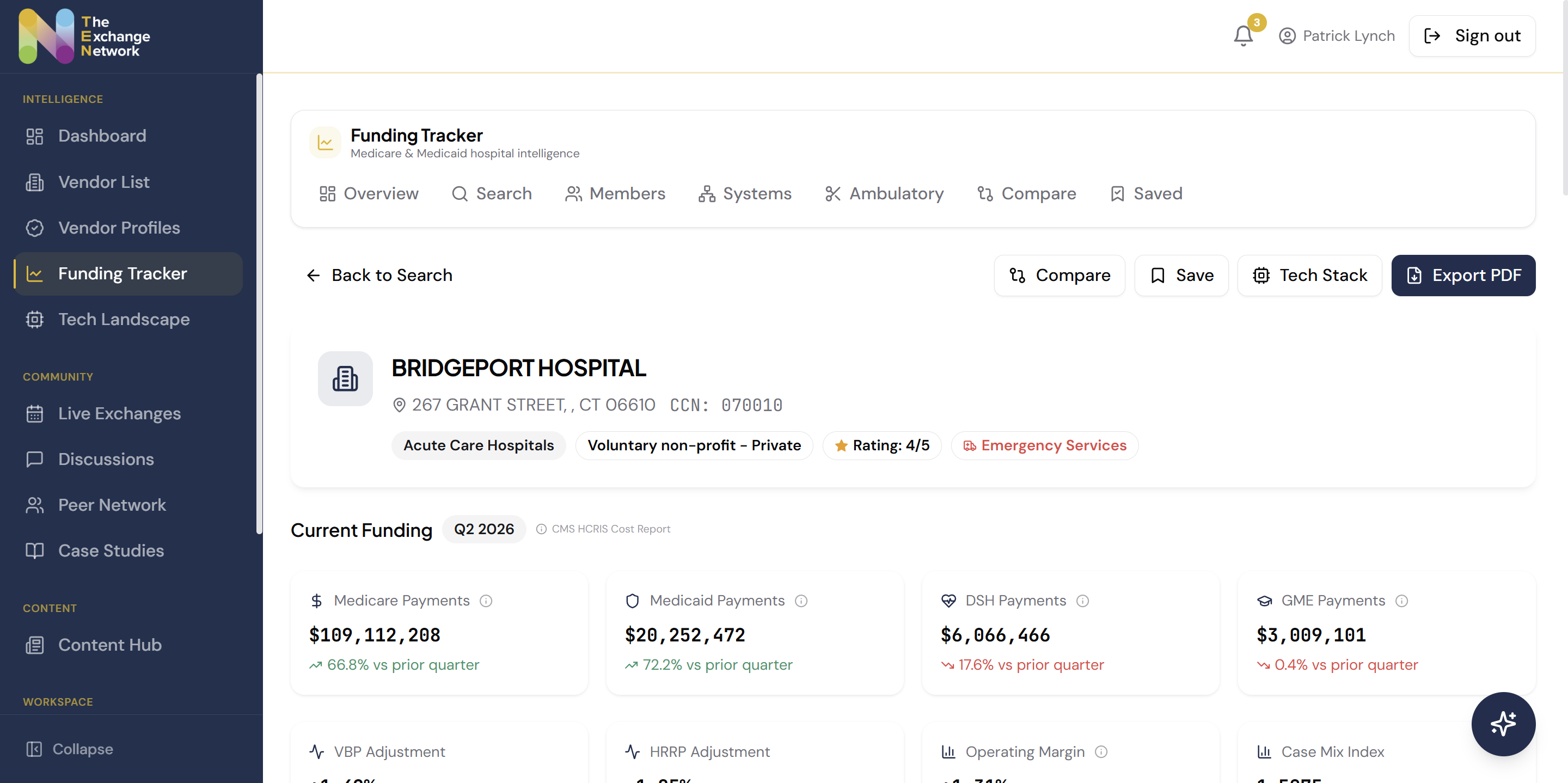
Task: Open the Compare tab in tracker nav
Action: click(x=1027, y=194)
